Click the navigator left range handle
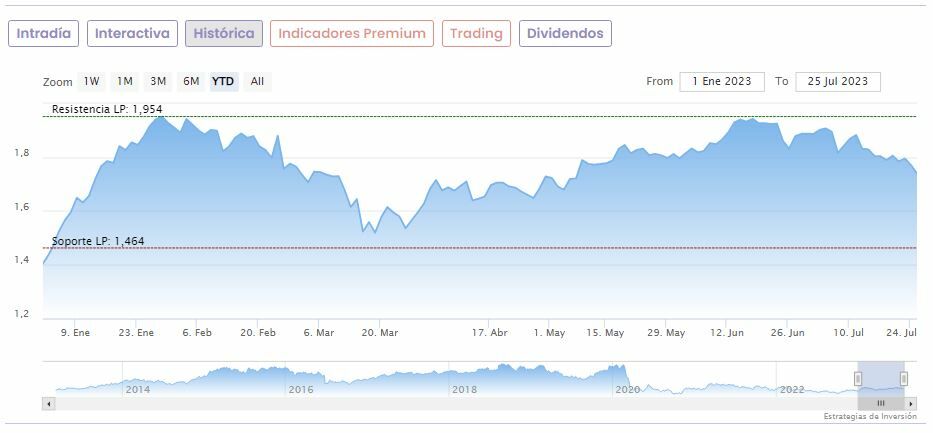 click(x=857, y=378)
